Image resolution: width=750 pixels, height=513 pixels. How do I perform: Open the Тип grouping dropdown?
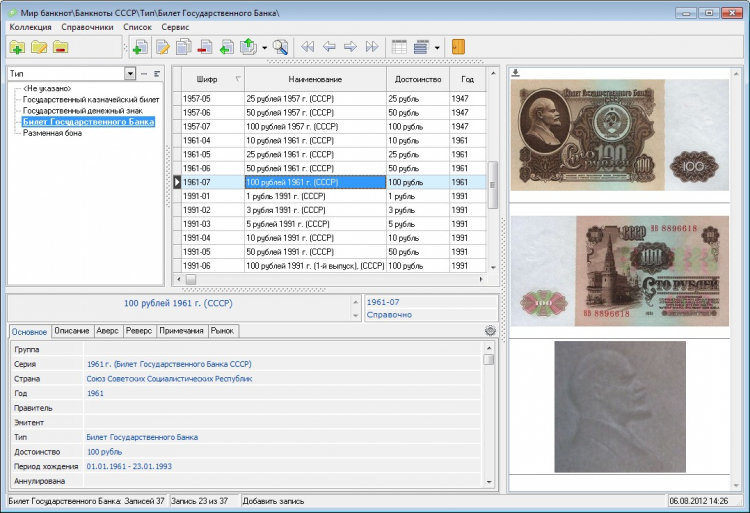[x=130, y=74]
